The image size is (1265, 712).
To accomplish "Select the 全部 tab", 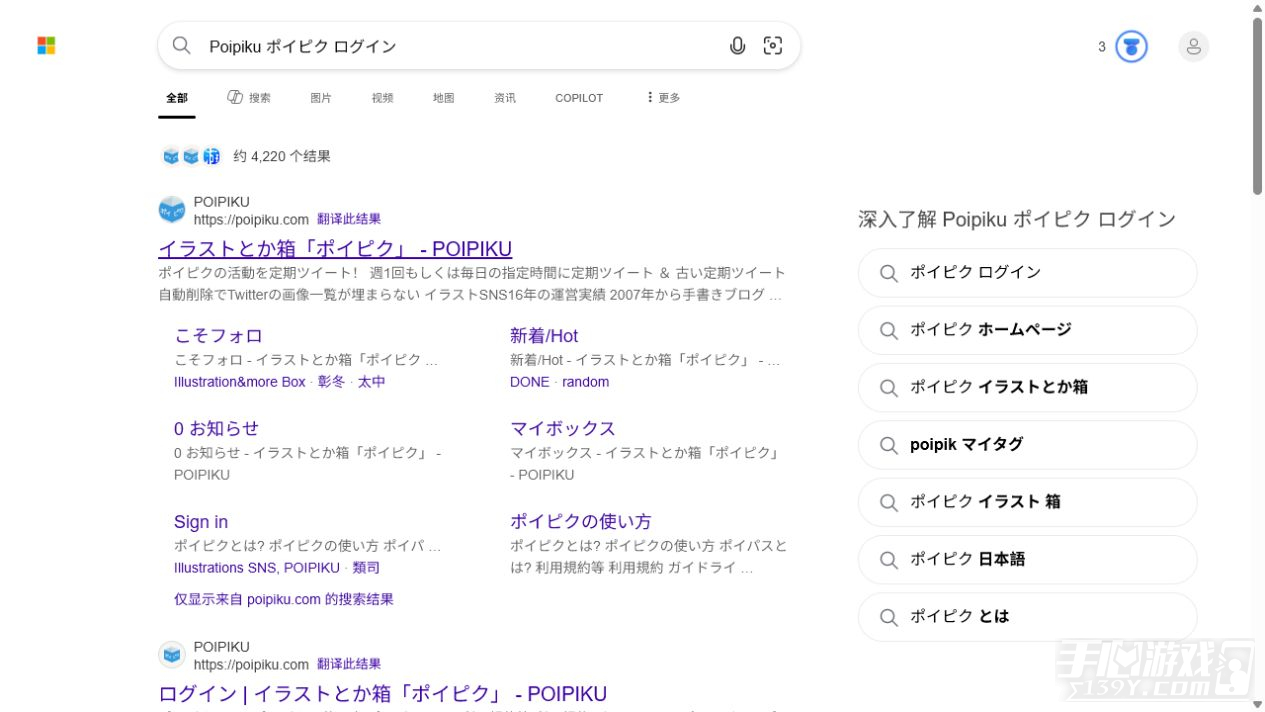I will pyautogui.click(x=177, y=98).
